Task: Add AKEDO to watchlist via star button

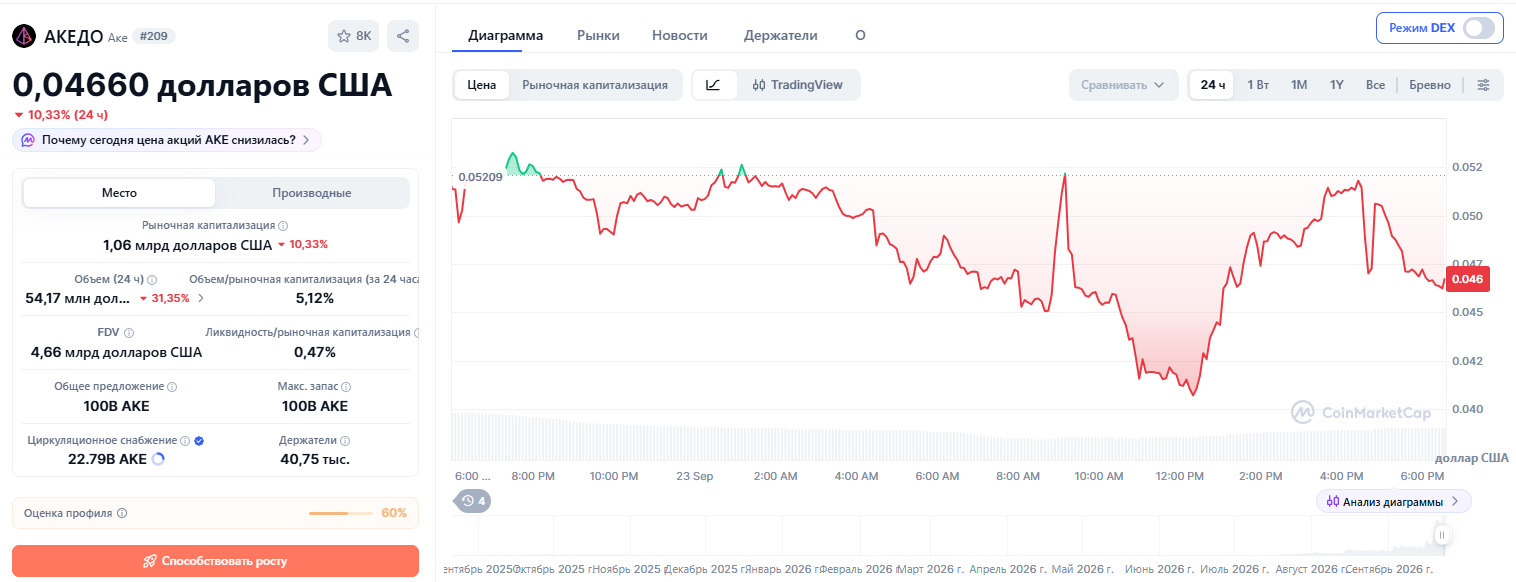Action: [x=354, y=36]
